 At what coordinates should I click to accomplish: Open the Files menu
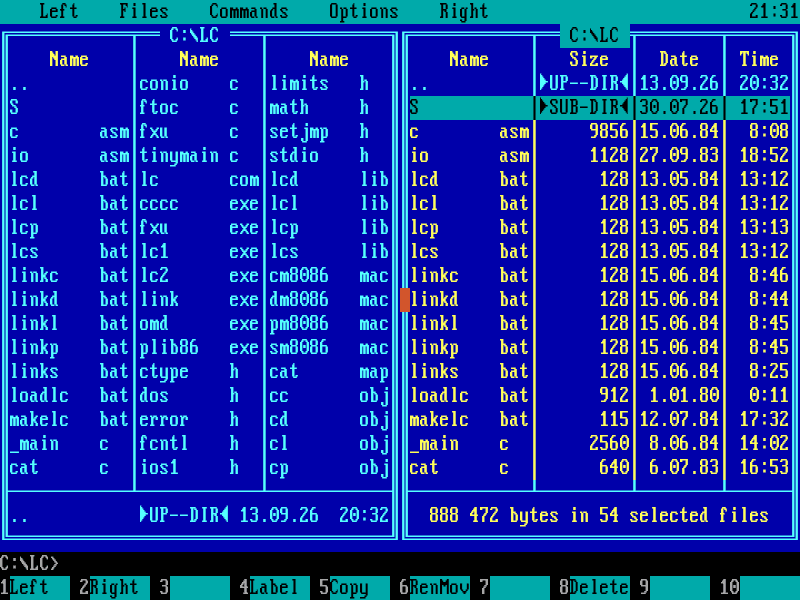(143, 11)
